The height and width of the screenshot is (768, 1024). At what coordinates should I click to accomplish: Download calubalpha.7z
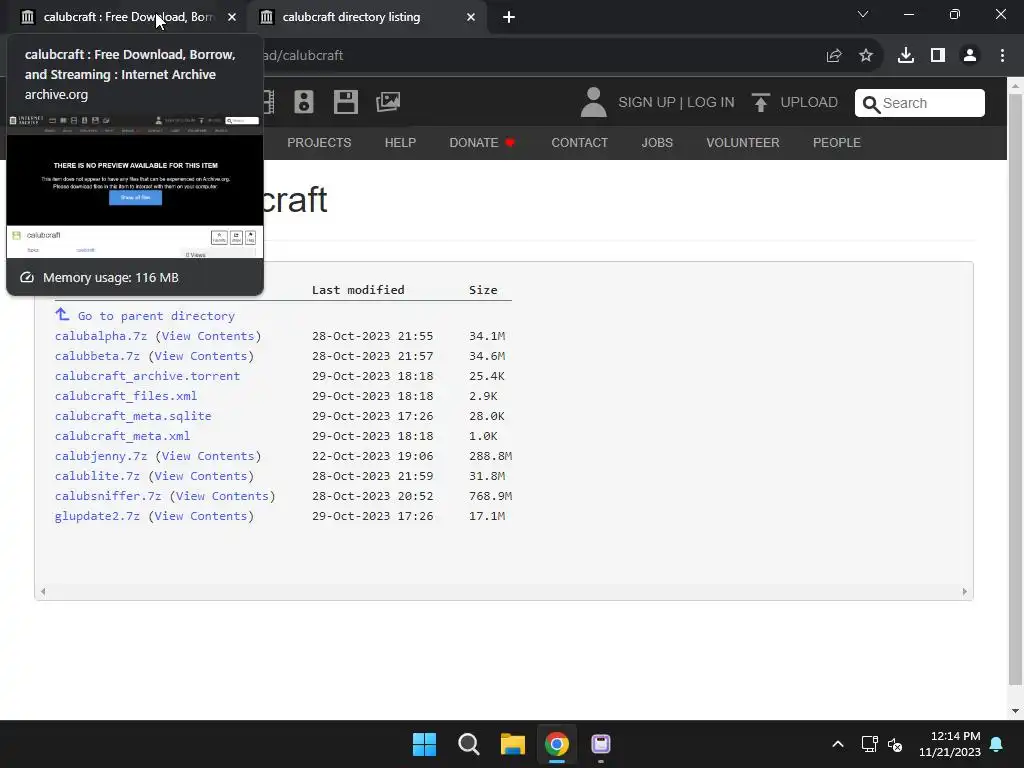[x=101, y=336]
